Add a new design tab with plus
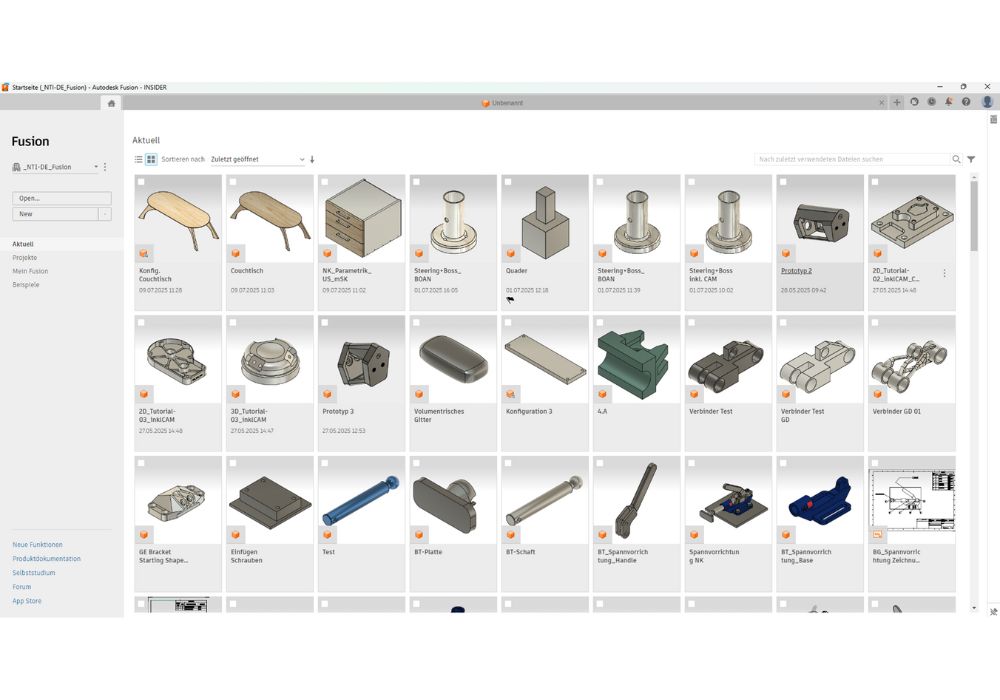 coord(897,102)
